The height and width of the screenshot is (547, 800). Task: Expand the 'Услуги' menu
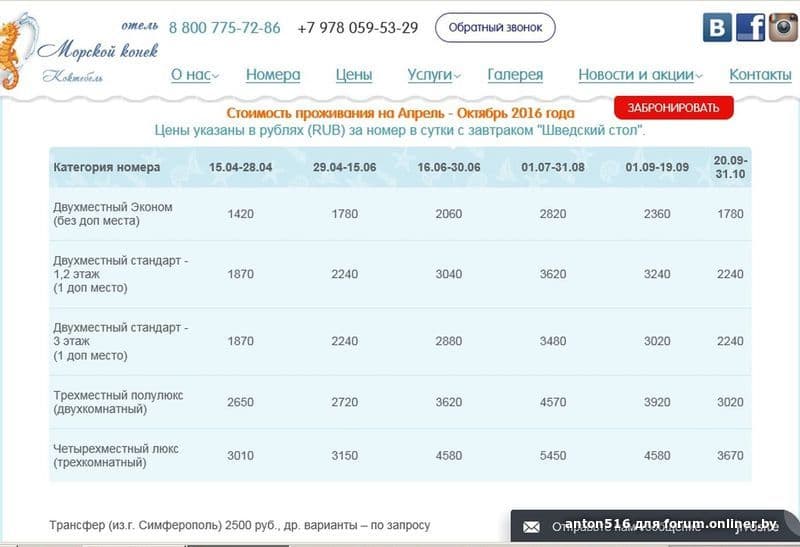click(434, 74)
